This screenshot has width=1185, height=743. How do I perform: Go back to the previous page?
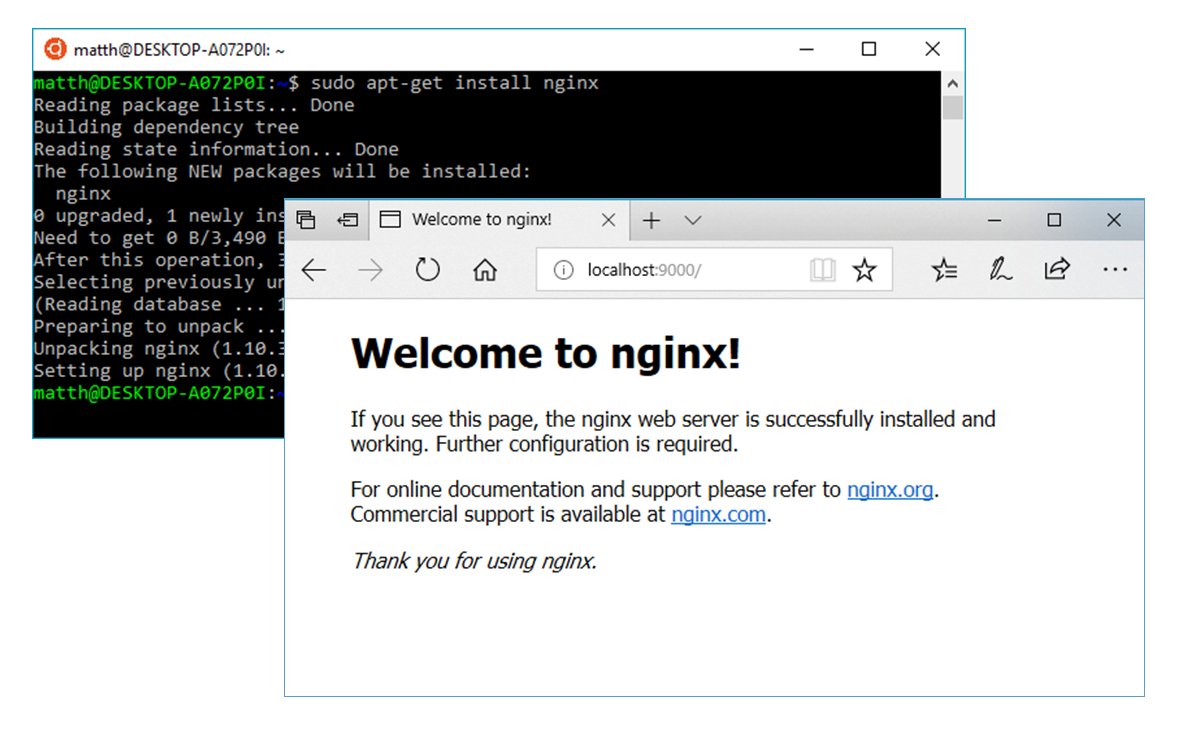click(x=314, y=270)
